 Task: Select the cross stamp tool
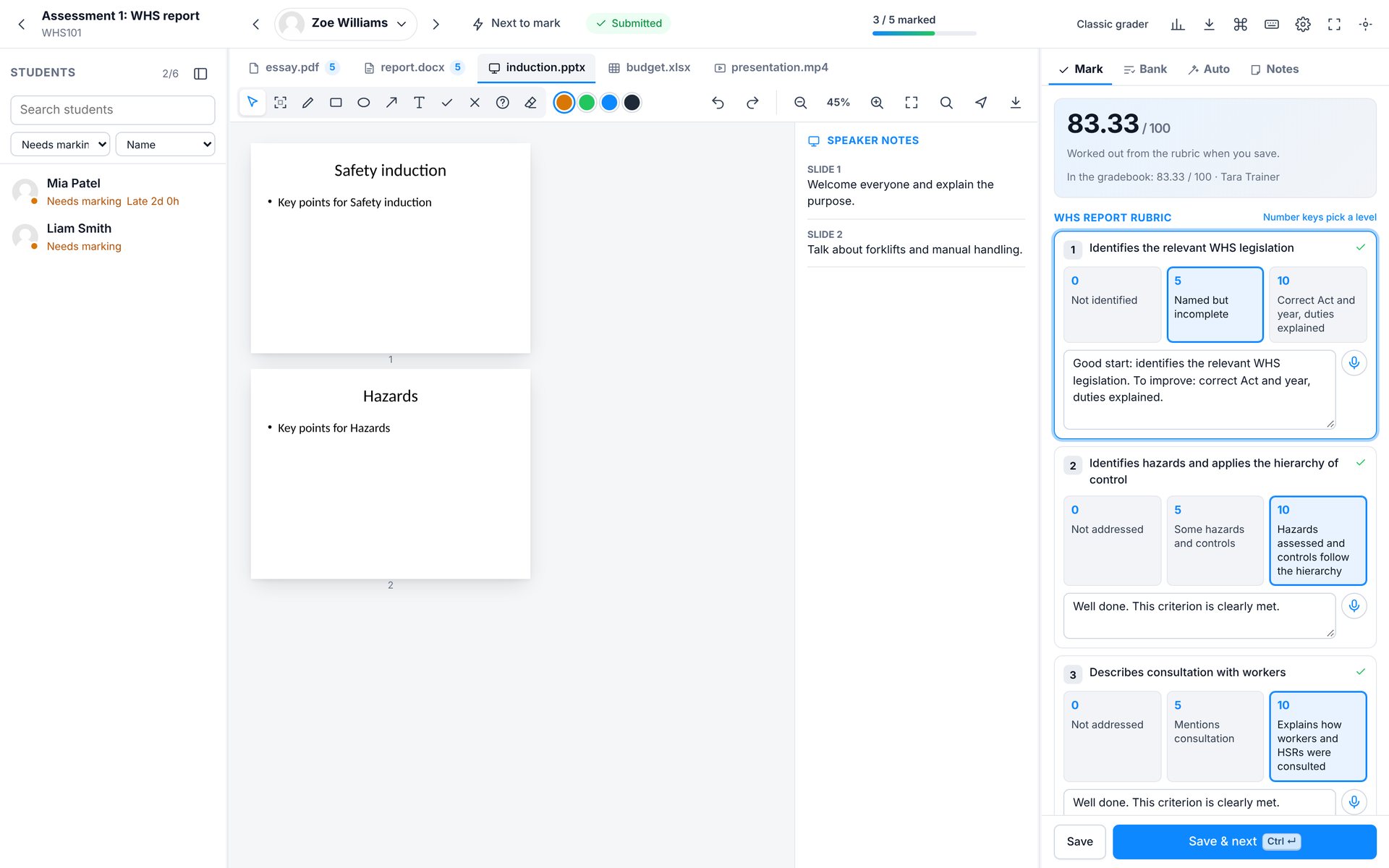(475, 103)
